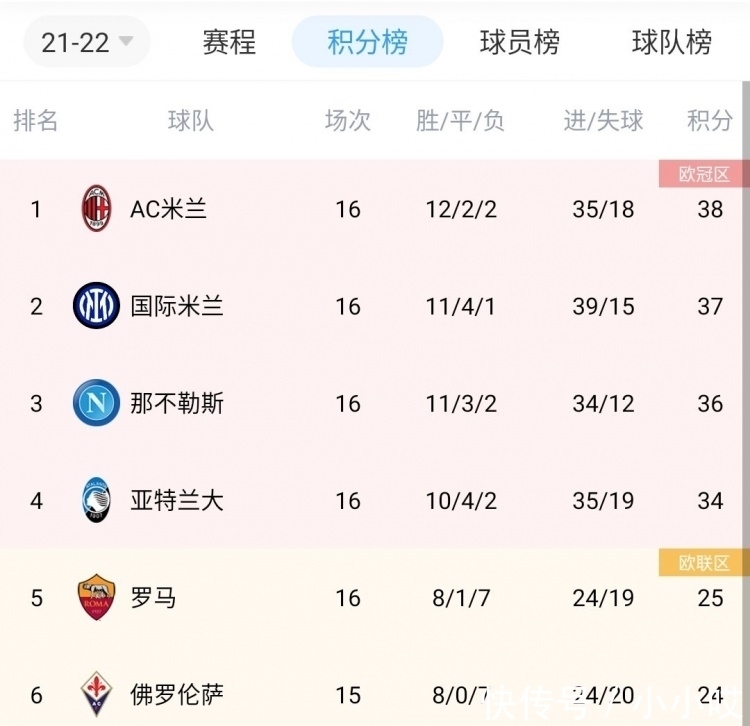Viewport: 750px width, 726px height.
Task: Select the 亚特兰大 team name
Action: 177,500
